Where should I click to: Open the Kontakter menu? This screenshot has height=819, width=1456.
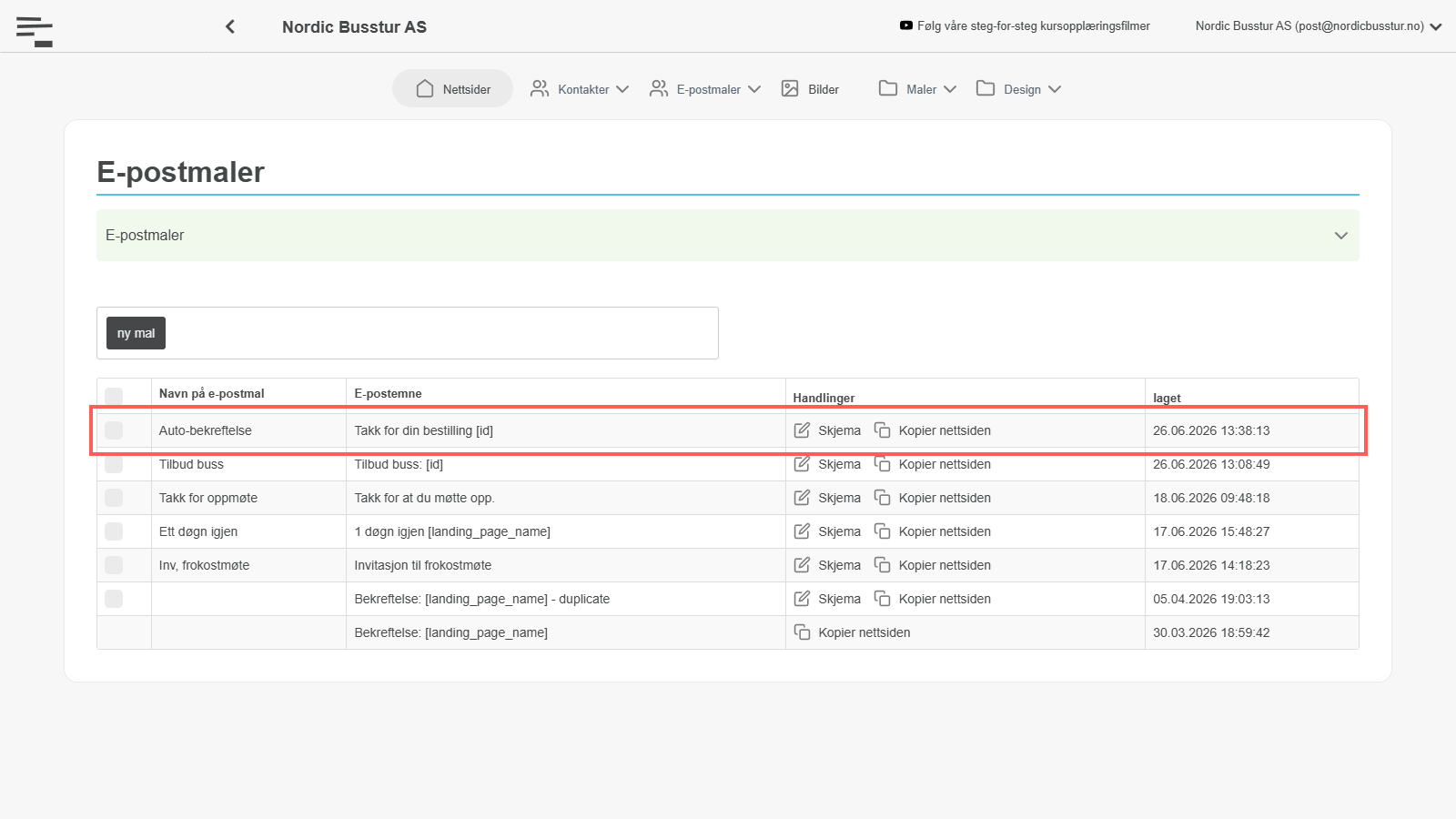tap(580, 88)
